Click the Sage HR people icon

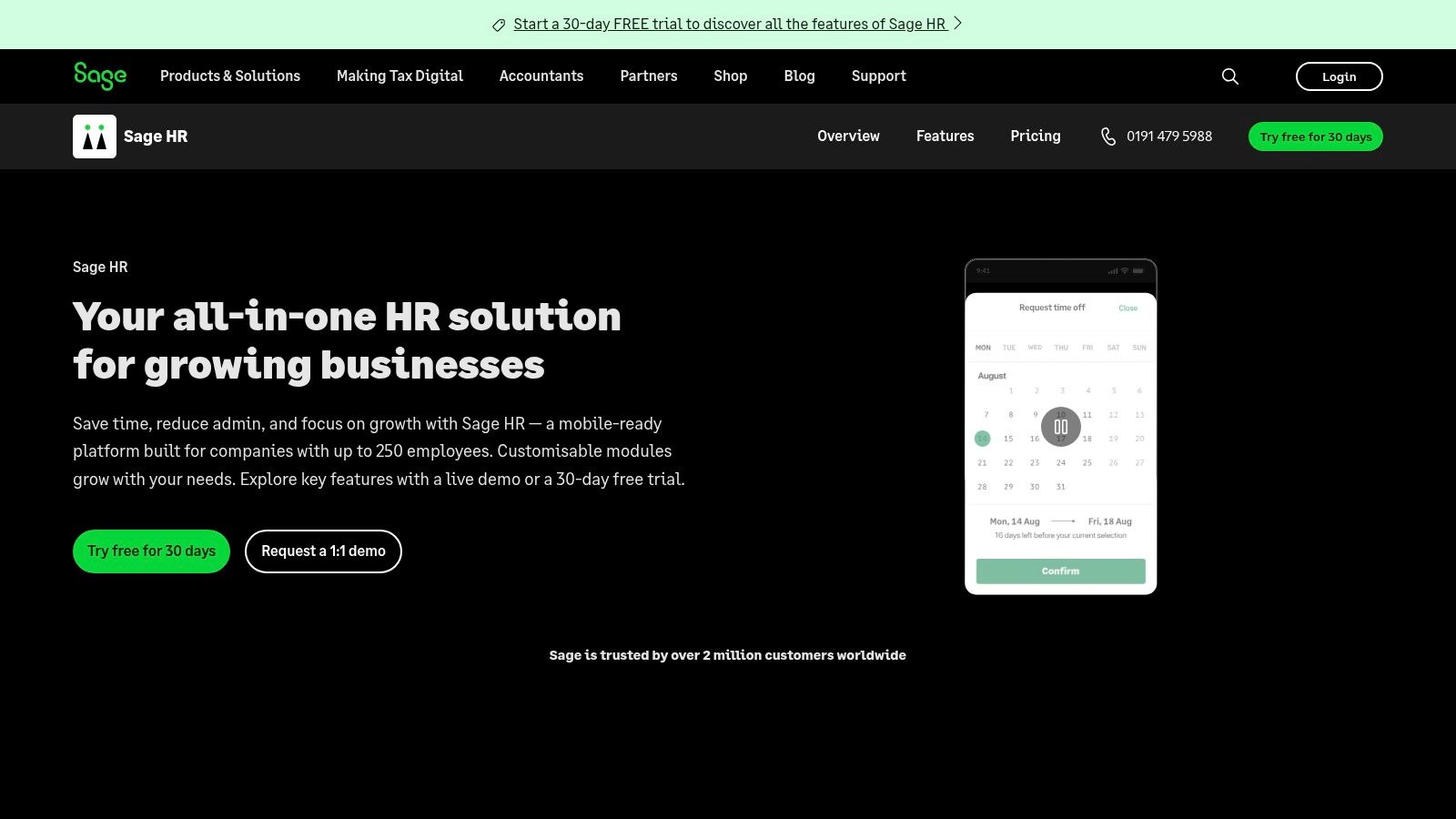point(94,136)
